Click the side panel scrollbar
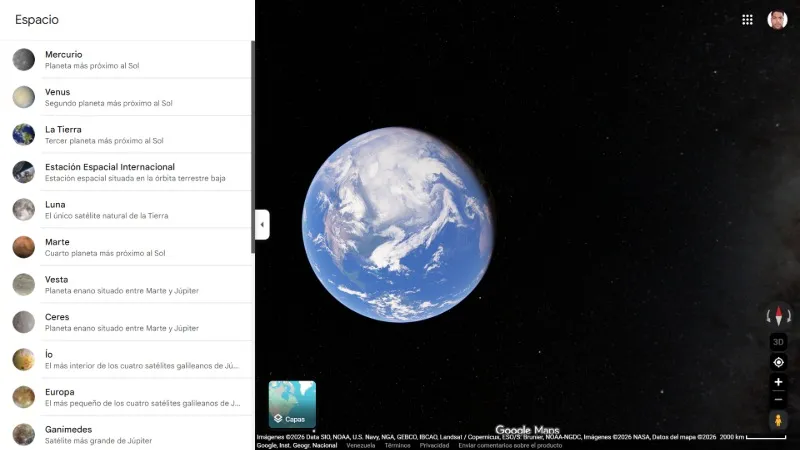The width and height of the screenshot is (800, 450). pyautogui.click(x=253, y=147)
